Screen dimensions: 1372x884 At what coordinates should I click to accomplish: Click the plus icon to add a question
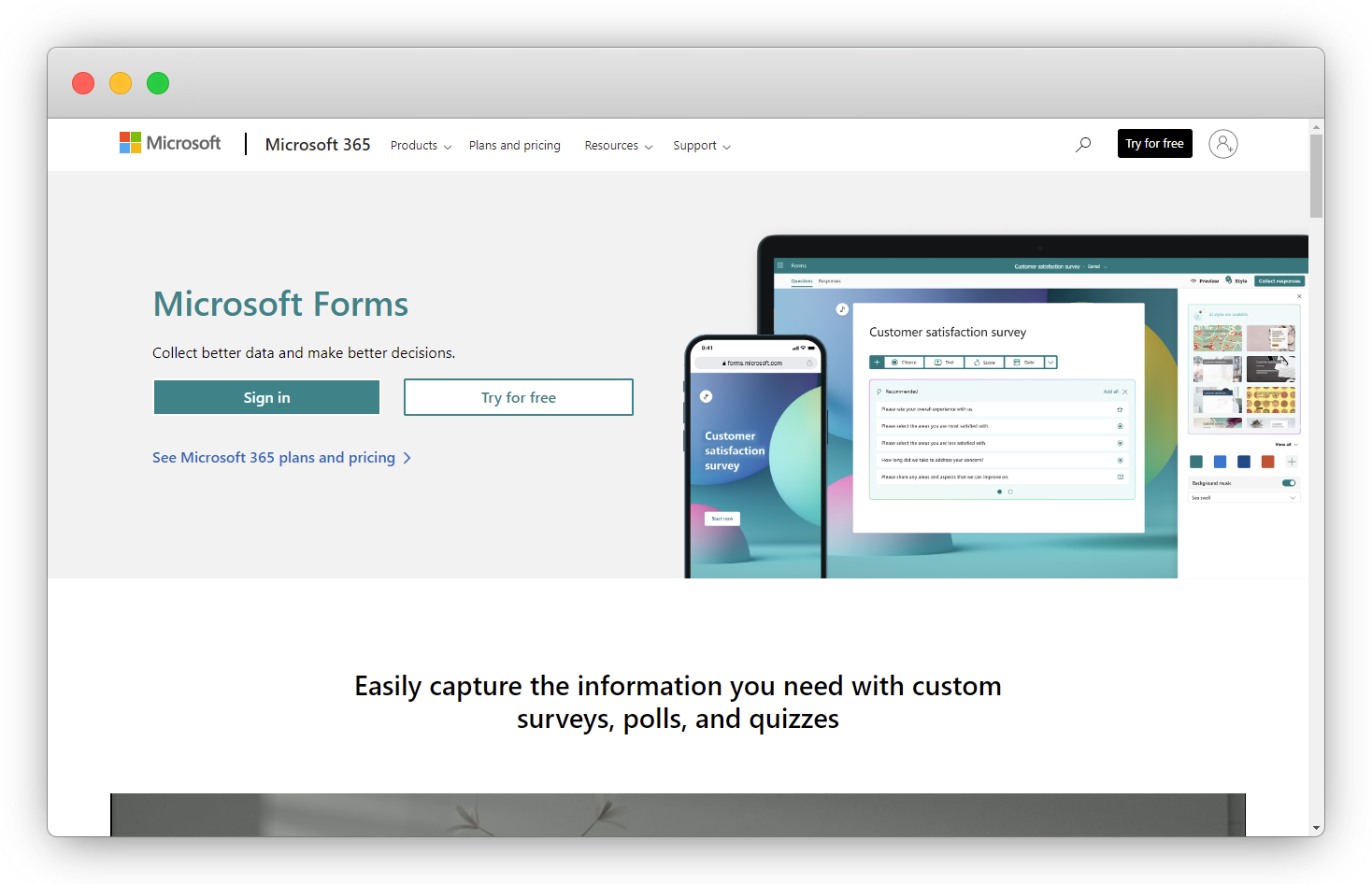(877, 363)
